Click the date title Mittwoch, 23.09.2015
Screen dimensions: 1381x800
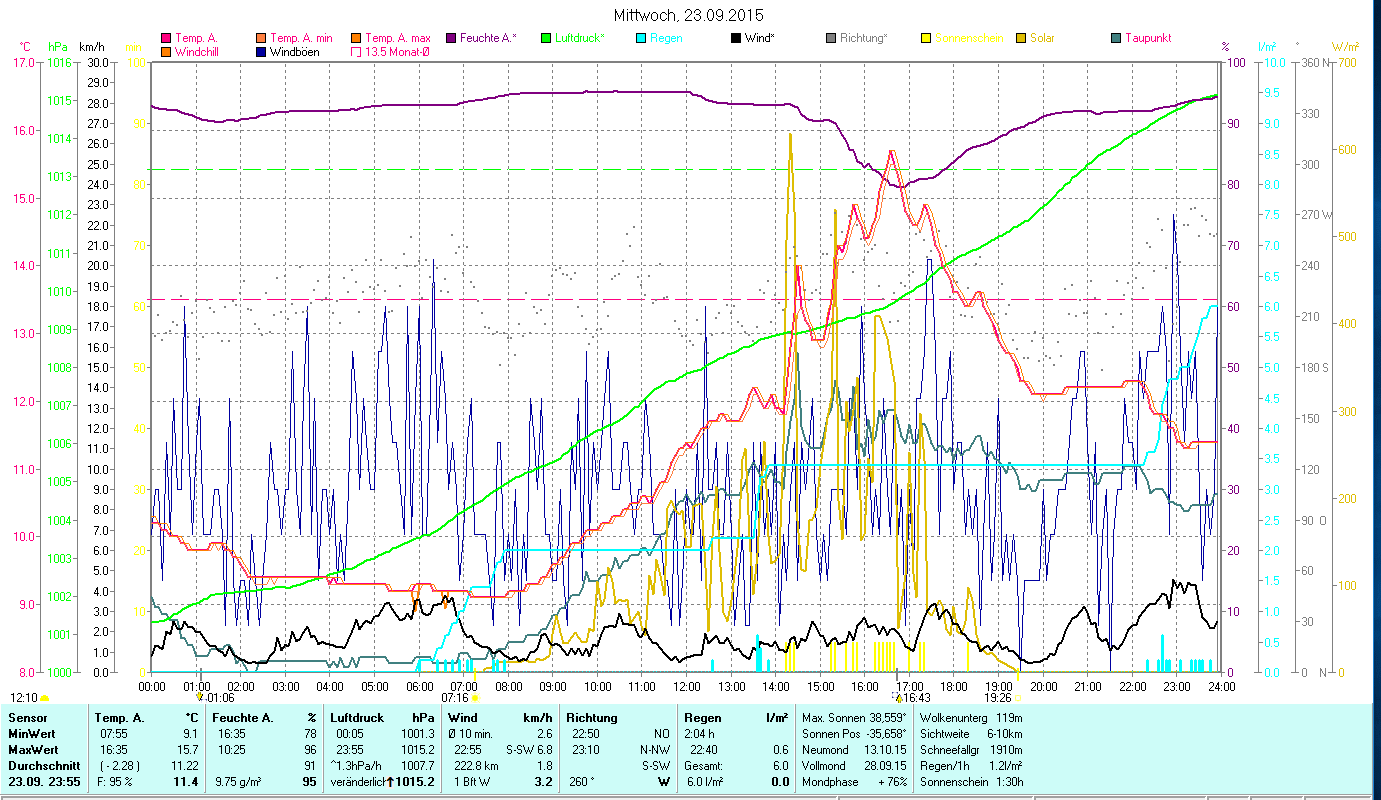click(x=689, y=15)
